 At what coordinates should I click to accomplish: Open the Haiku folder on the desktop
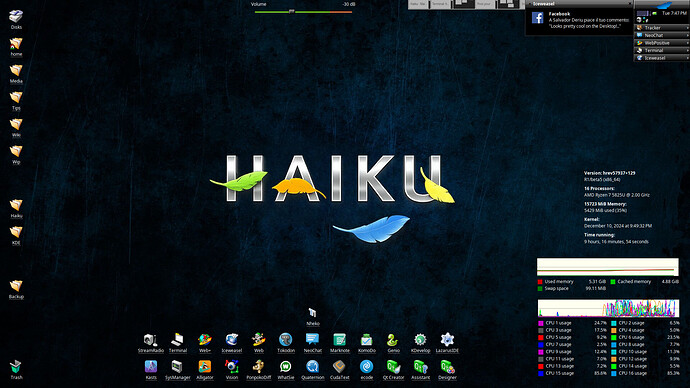coord(16,205)
